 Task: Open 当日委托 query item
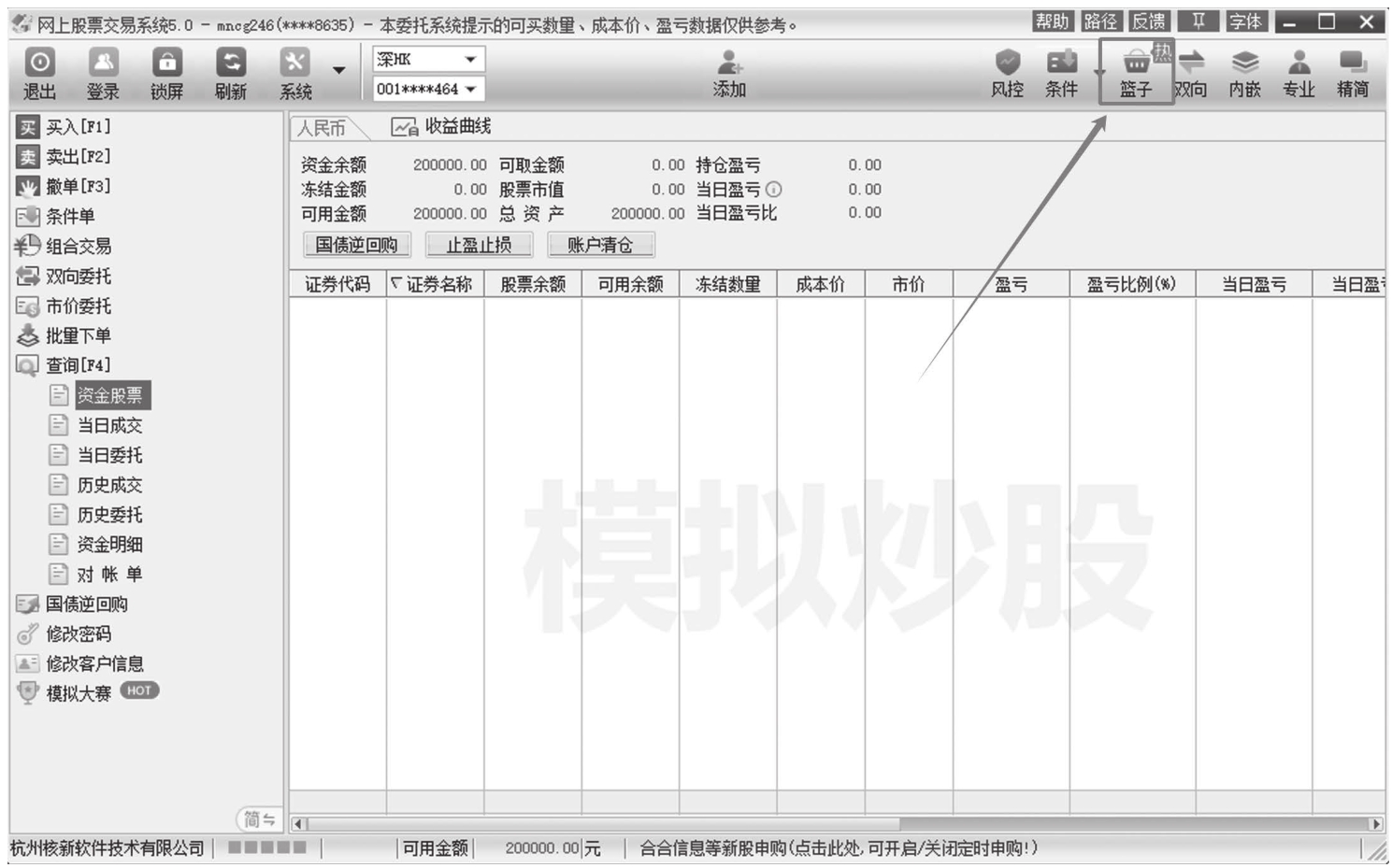97,455
